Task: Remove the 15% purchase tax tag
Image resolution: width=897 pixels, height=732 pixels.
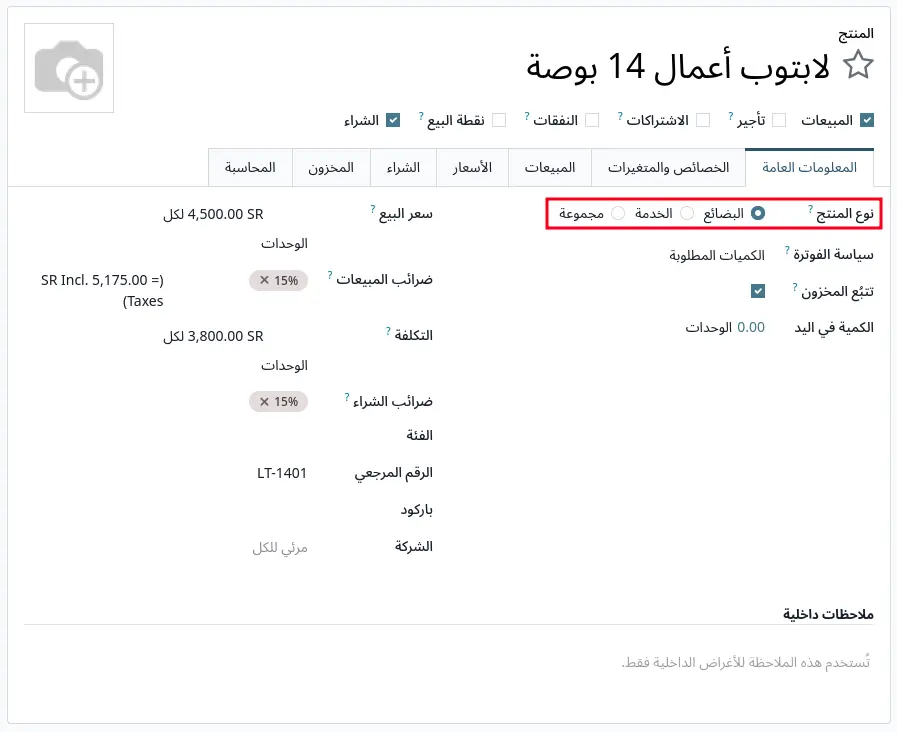Action: (x=264, y=402)
